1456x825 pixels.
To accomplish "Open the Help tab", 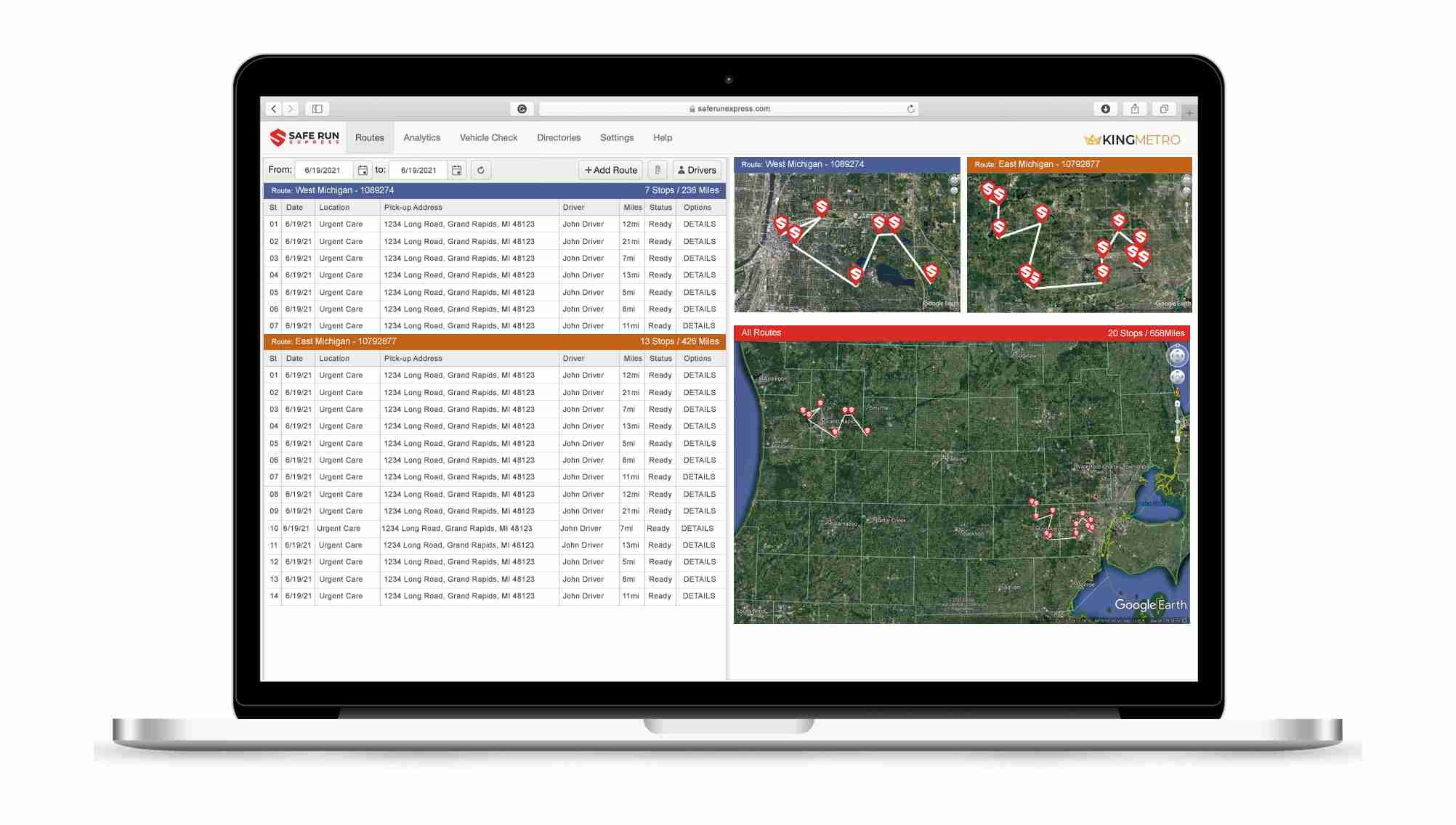I will [x=663, y=137].
